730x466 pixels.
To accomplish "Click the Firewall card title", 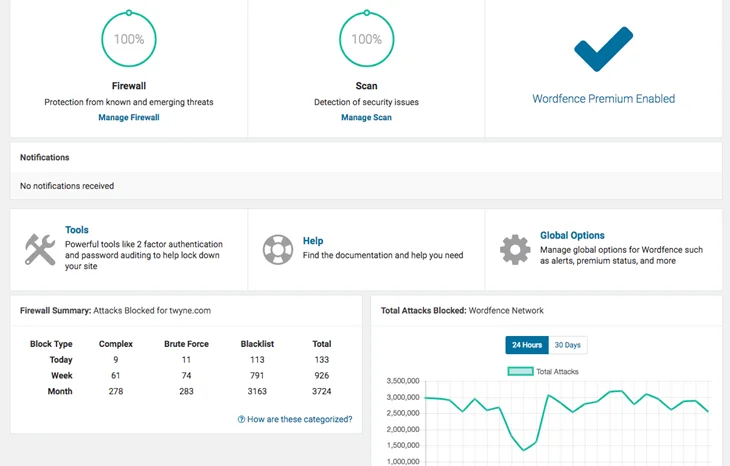I will tap(129, 86).
